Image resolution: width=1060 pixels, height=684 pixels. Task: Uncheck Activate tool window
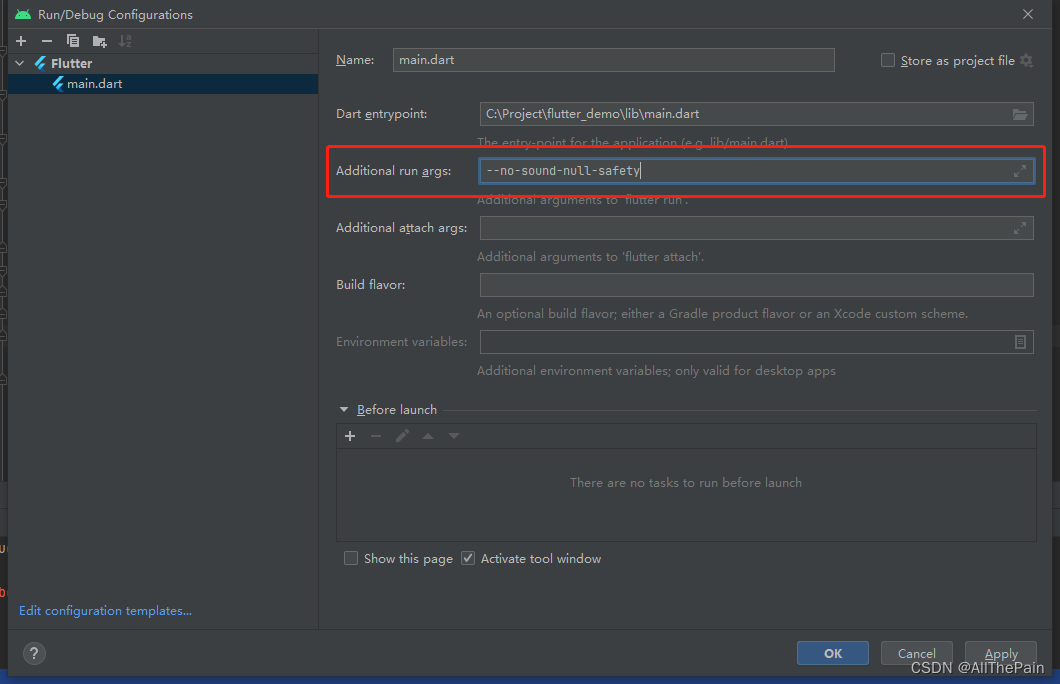[x=468, y=558]
